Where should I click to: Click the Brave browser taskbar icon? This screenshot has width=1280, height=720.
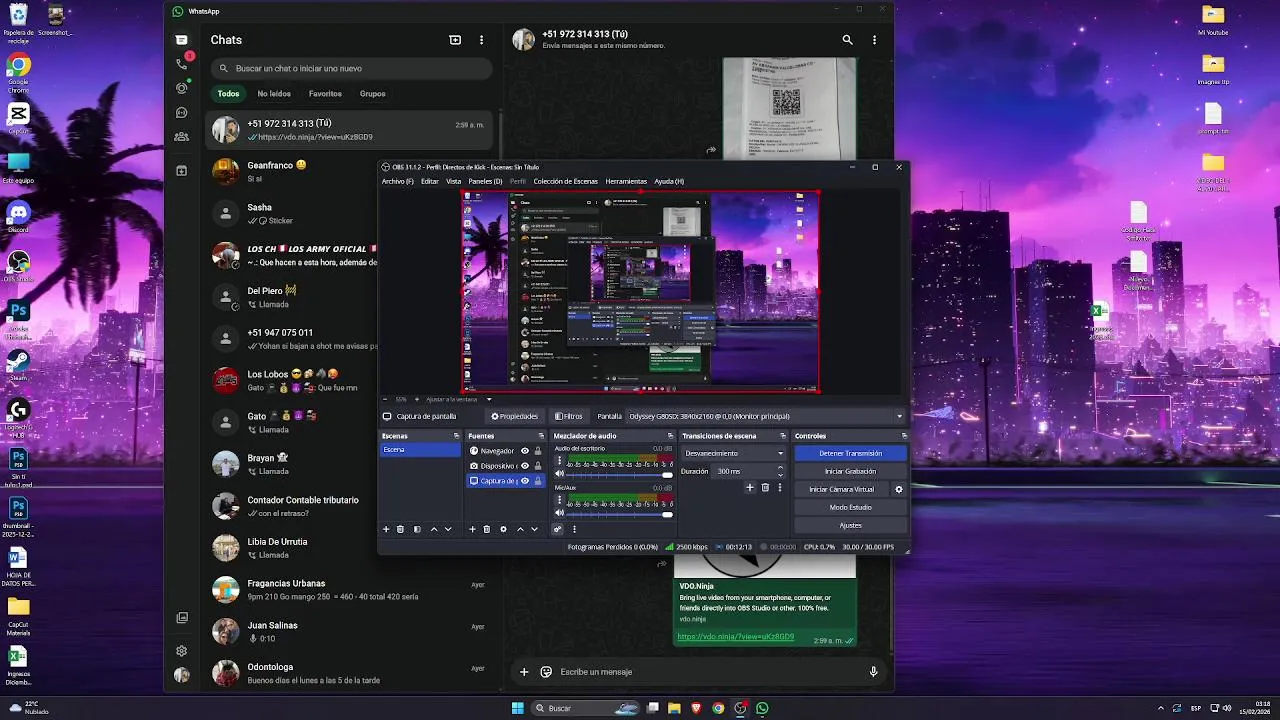click(x=696, y=708)
